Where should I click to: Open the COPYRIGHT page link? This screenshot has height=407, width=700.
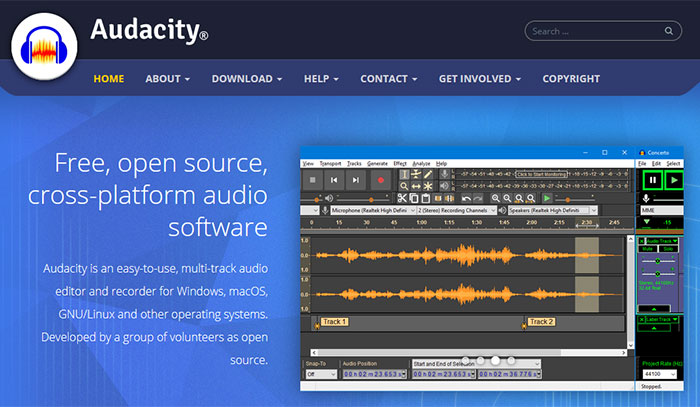tap(571, 79)
